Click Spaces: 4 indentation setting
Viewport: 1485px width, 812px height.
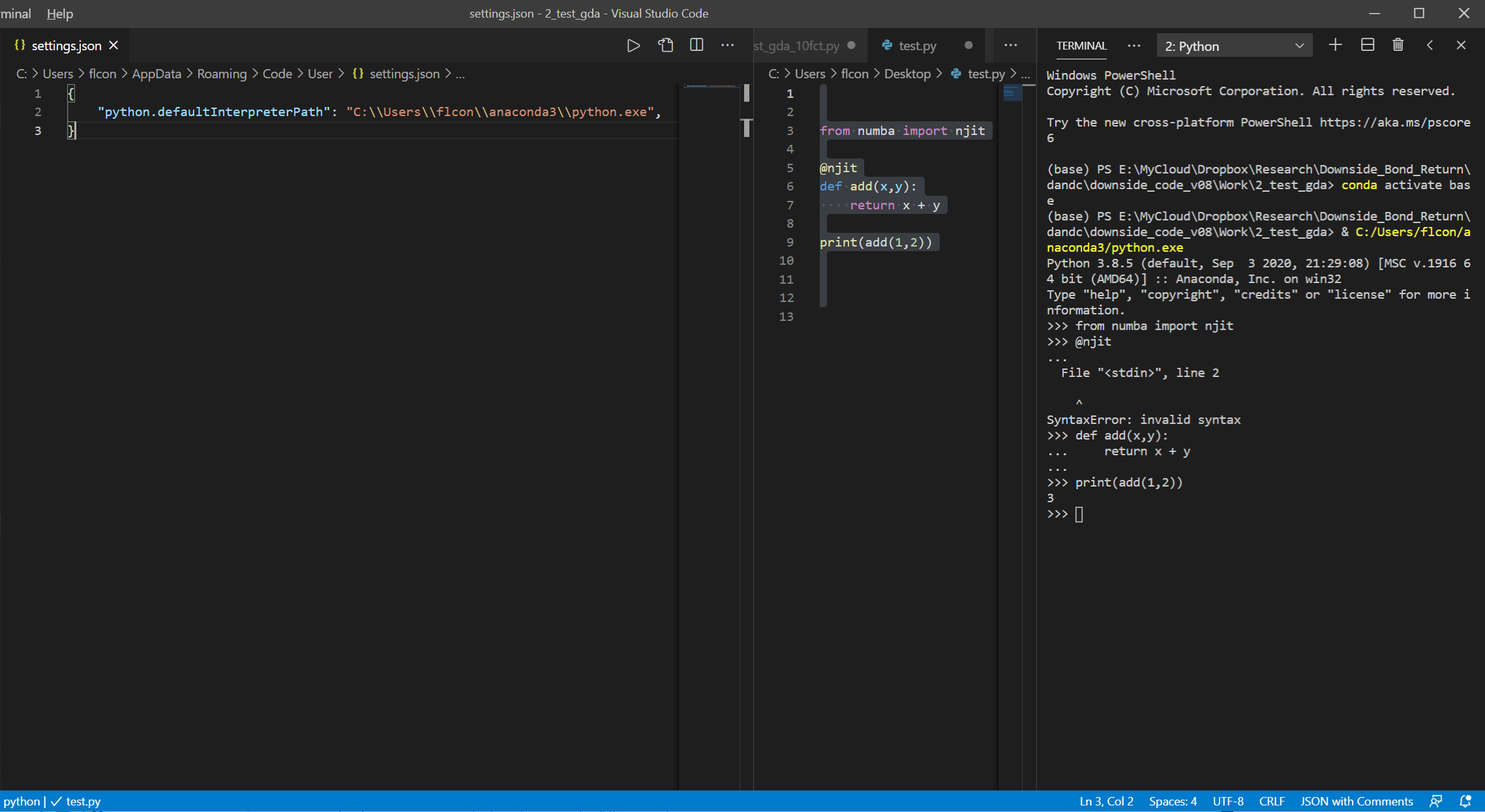point(1173,801)
